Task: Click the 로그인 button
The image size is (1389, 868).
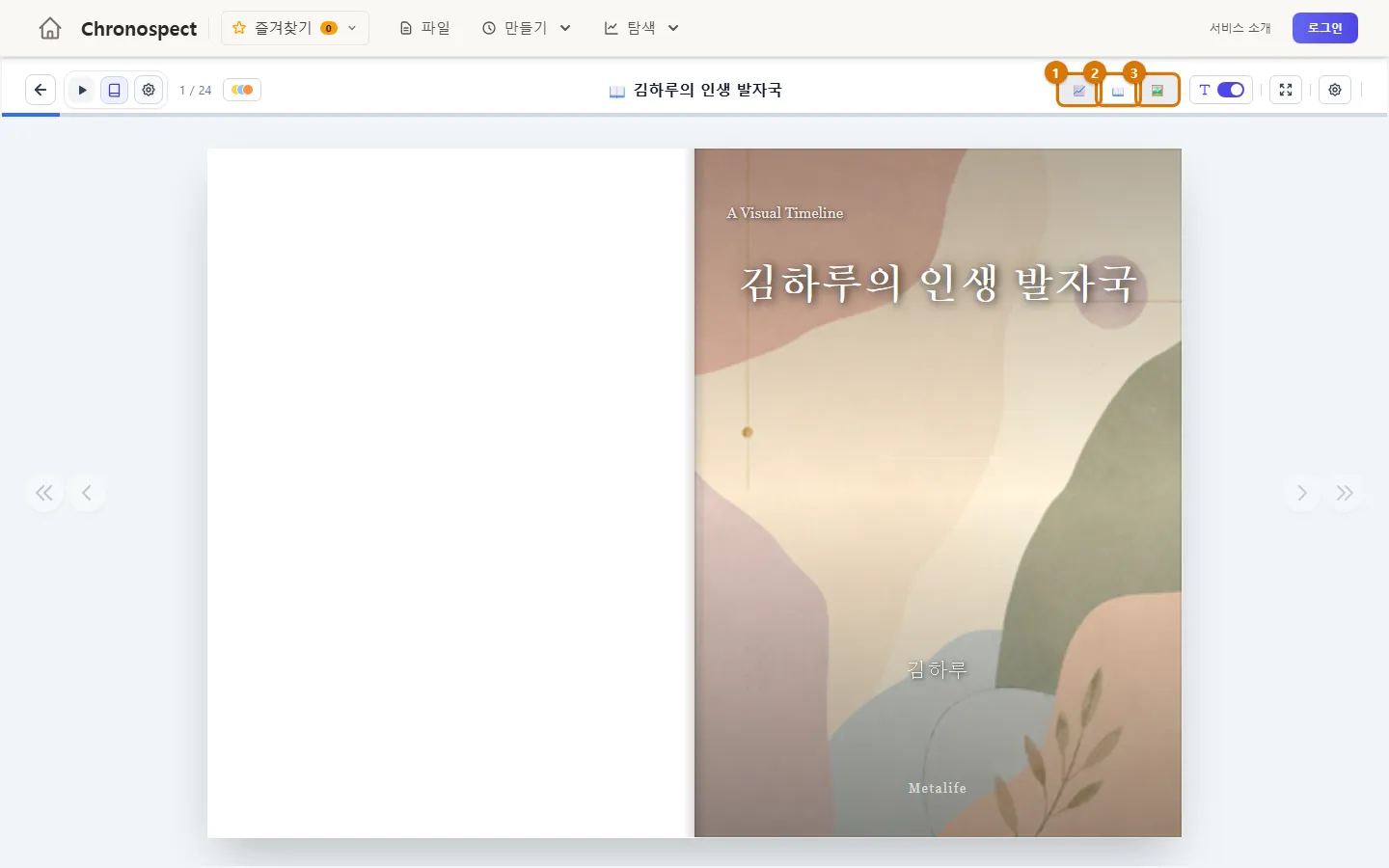Action: 1325,28
